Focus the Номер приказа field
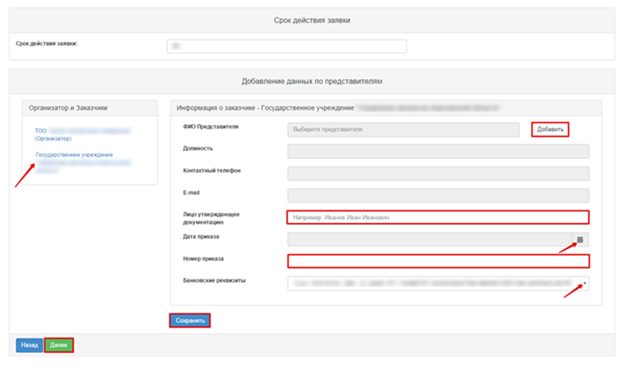 (438, 261)
